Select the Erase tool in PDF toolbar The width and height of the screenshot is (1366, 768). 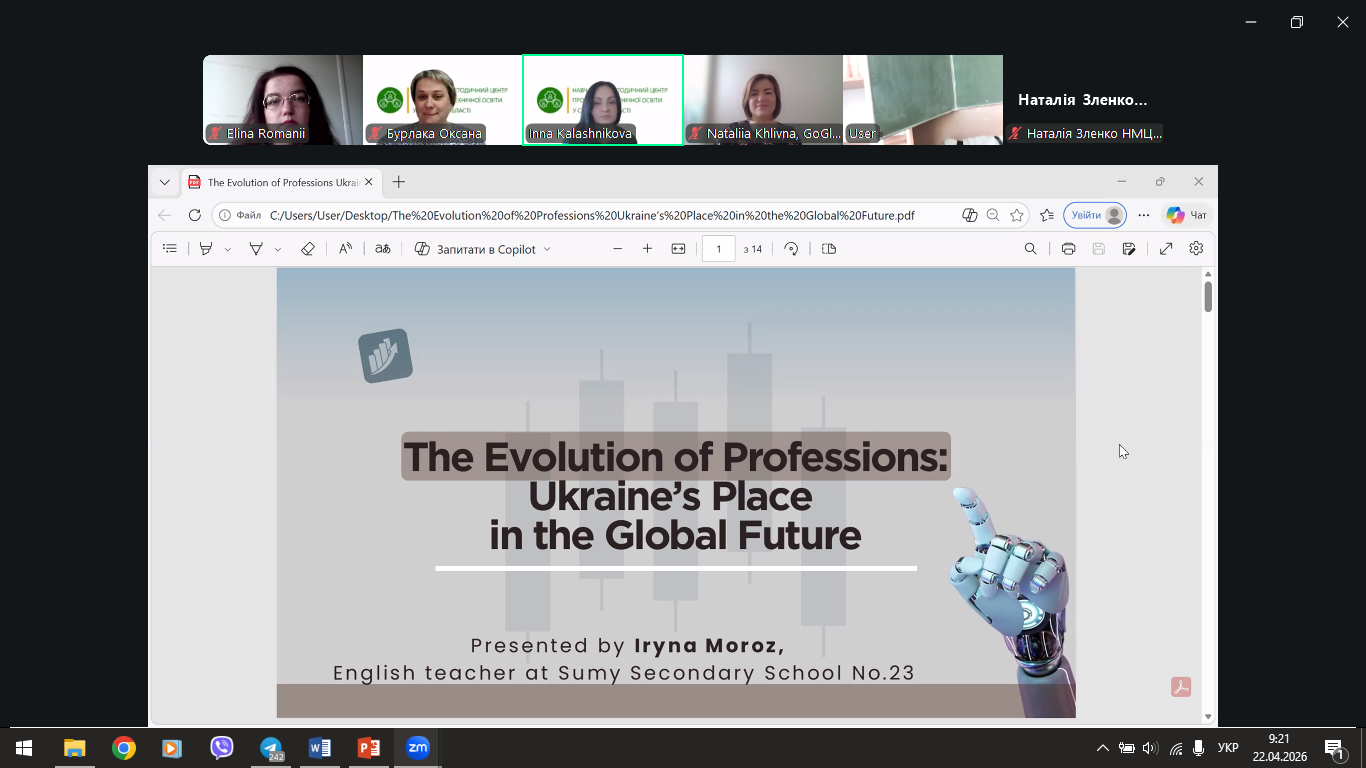point(307,249)
